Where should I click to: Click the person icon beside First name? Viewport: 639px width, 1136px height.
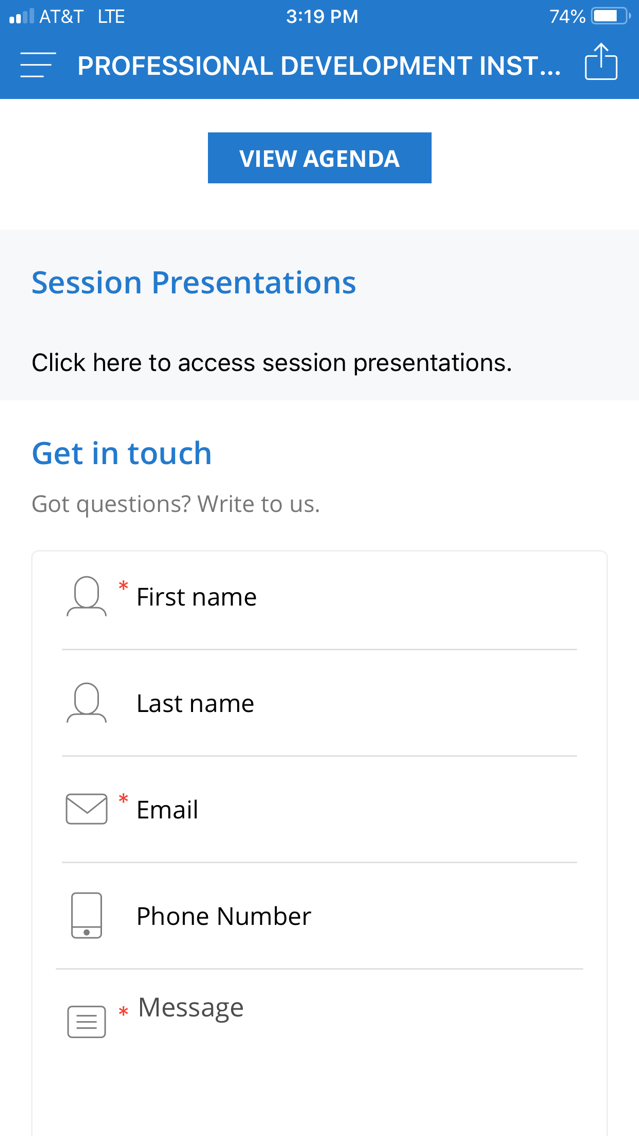click(x=86, y=596)
